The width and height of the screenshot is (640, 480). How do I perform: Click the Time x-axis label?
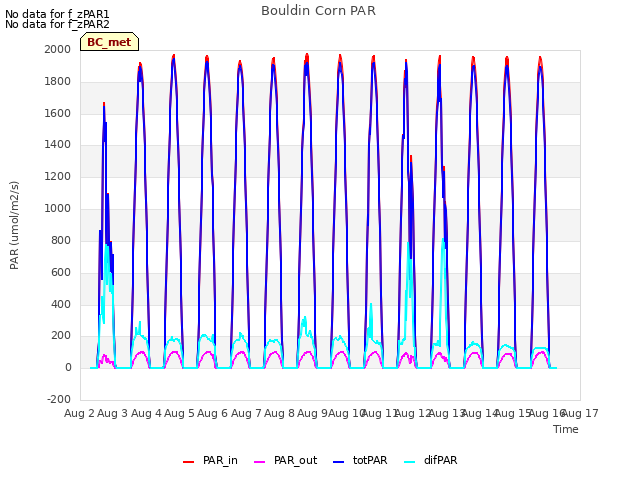(x=566, y=429)
